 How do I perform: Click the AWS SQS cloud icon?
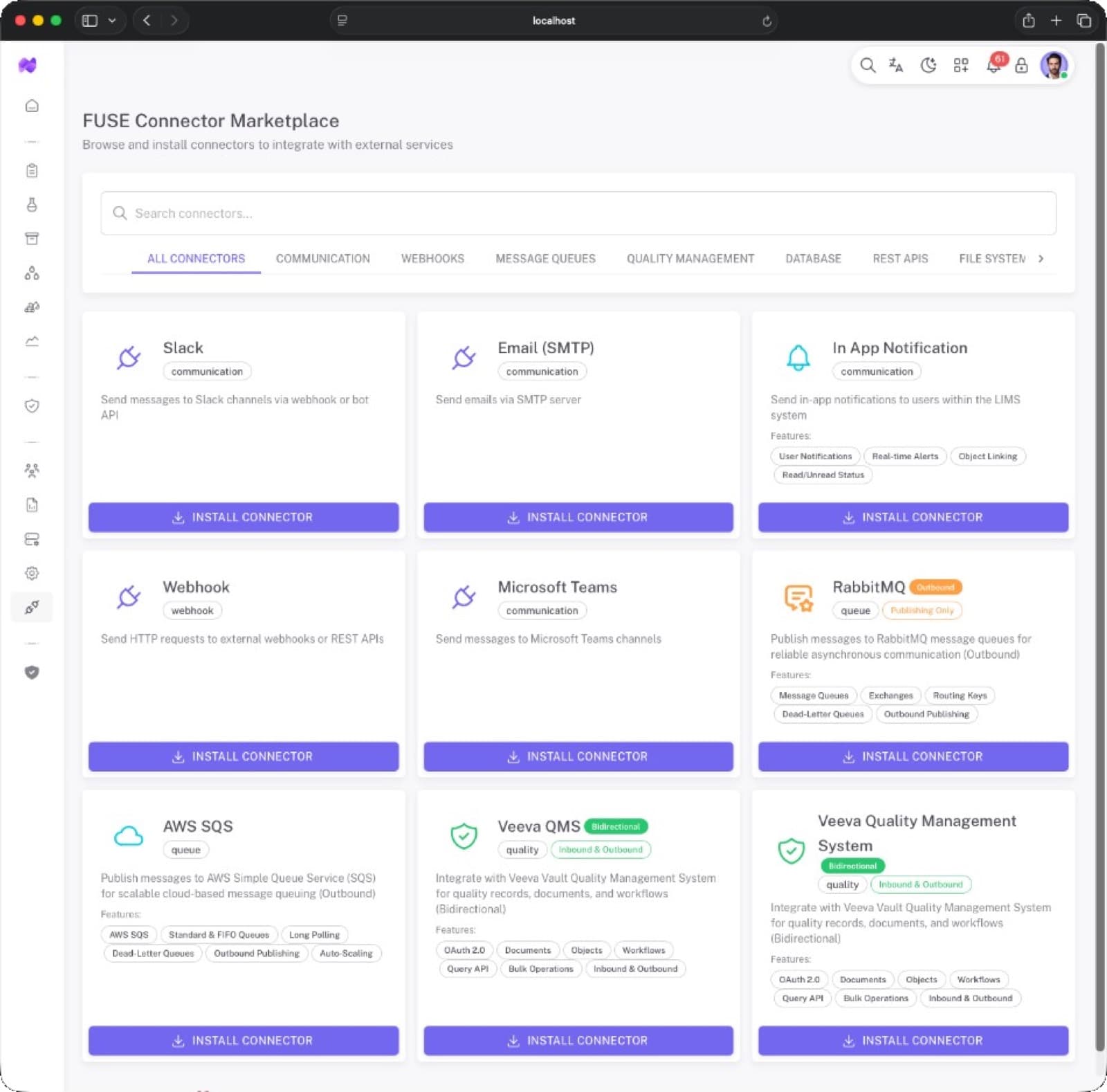pos(129,836)
